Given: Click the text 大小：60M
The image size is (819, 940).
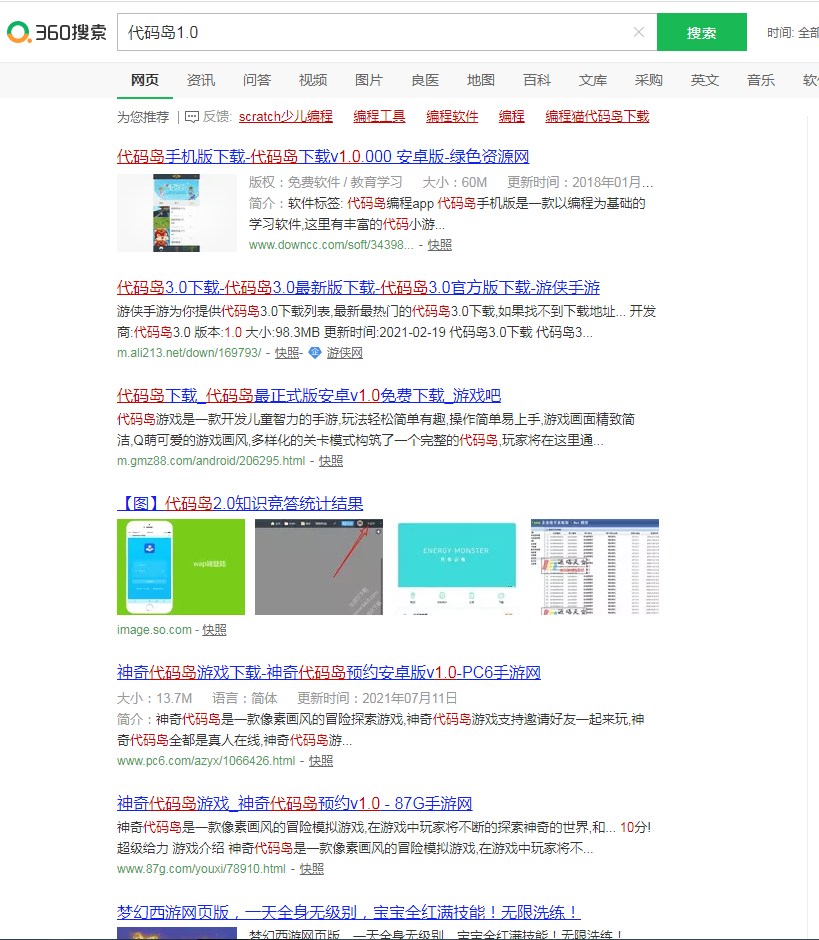Looking at the screenshot, I should 454,182.
